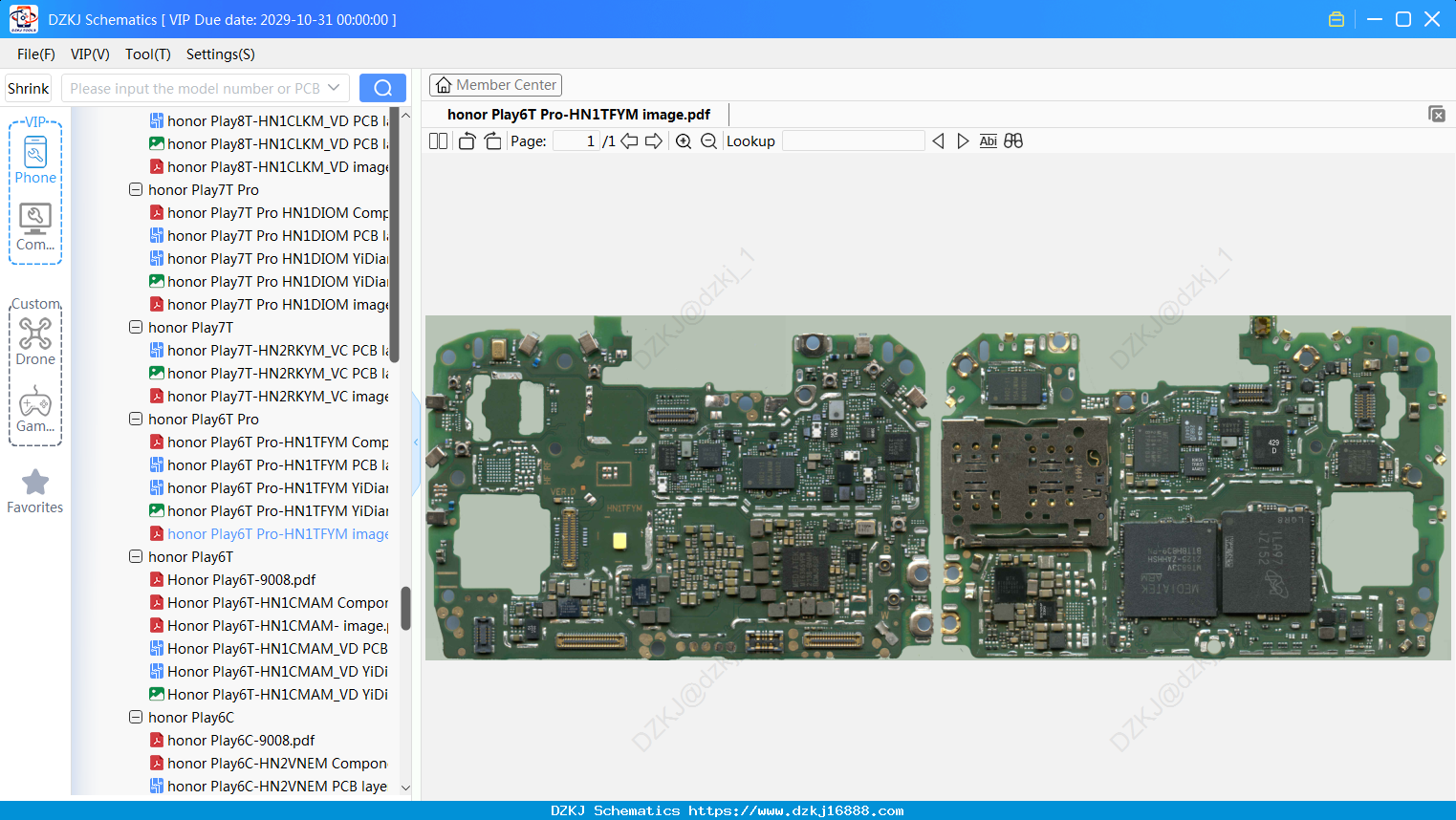Zoom out of the PDF
Image resolution: width=1456 pixels, height=820 pixels.
coord(708,141)
